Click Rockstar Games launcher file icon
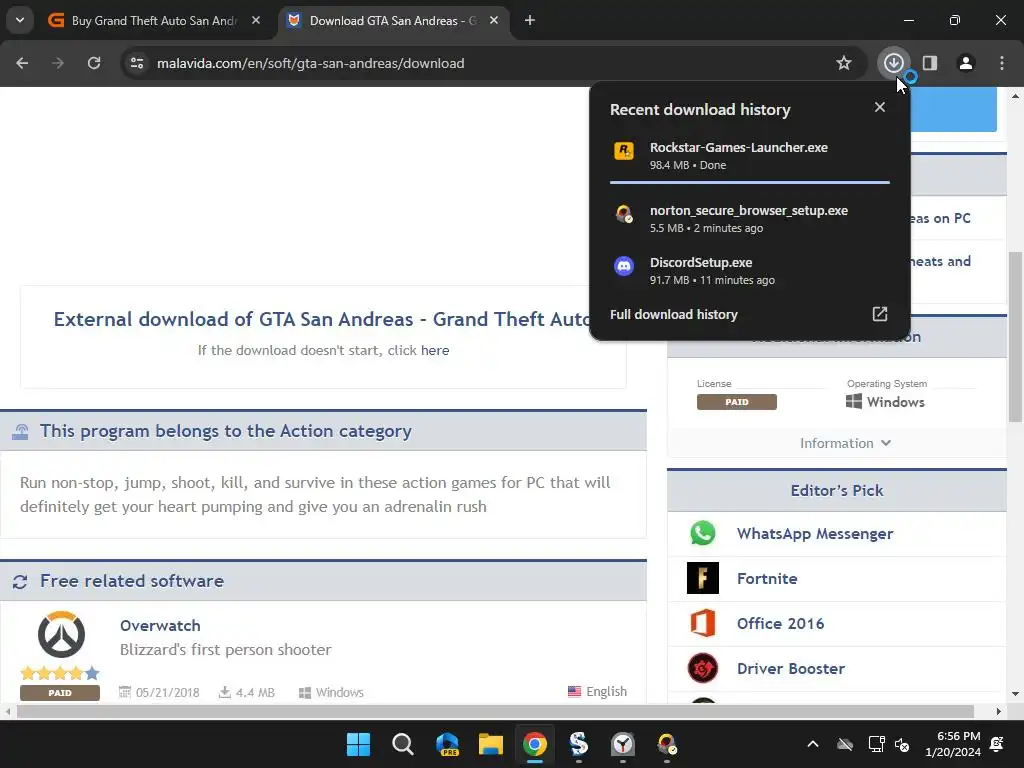The image size is (1024, 768). (624, 151)
